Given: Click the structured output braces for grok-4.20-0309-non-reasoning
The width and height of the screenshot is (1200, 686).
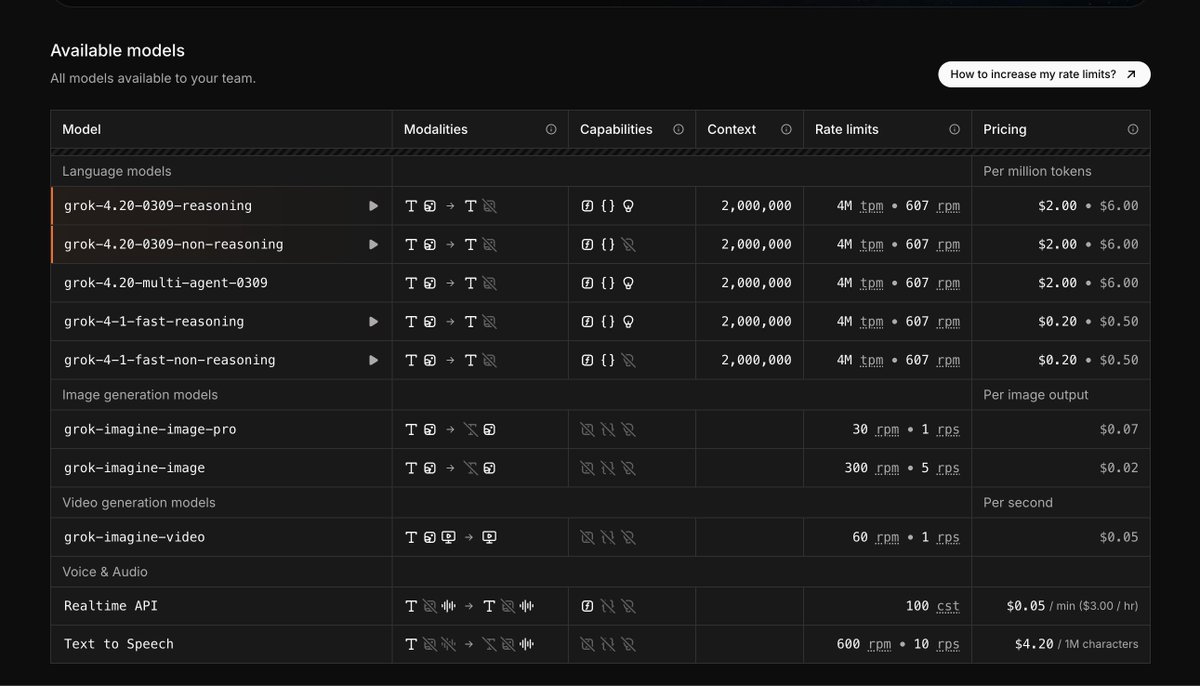Looking at the screenshot, I should [x=607, y=244].
